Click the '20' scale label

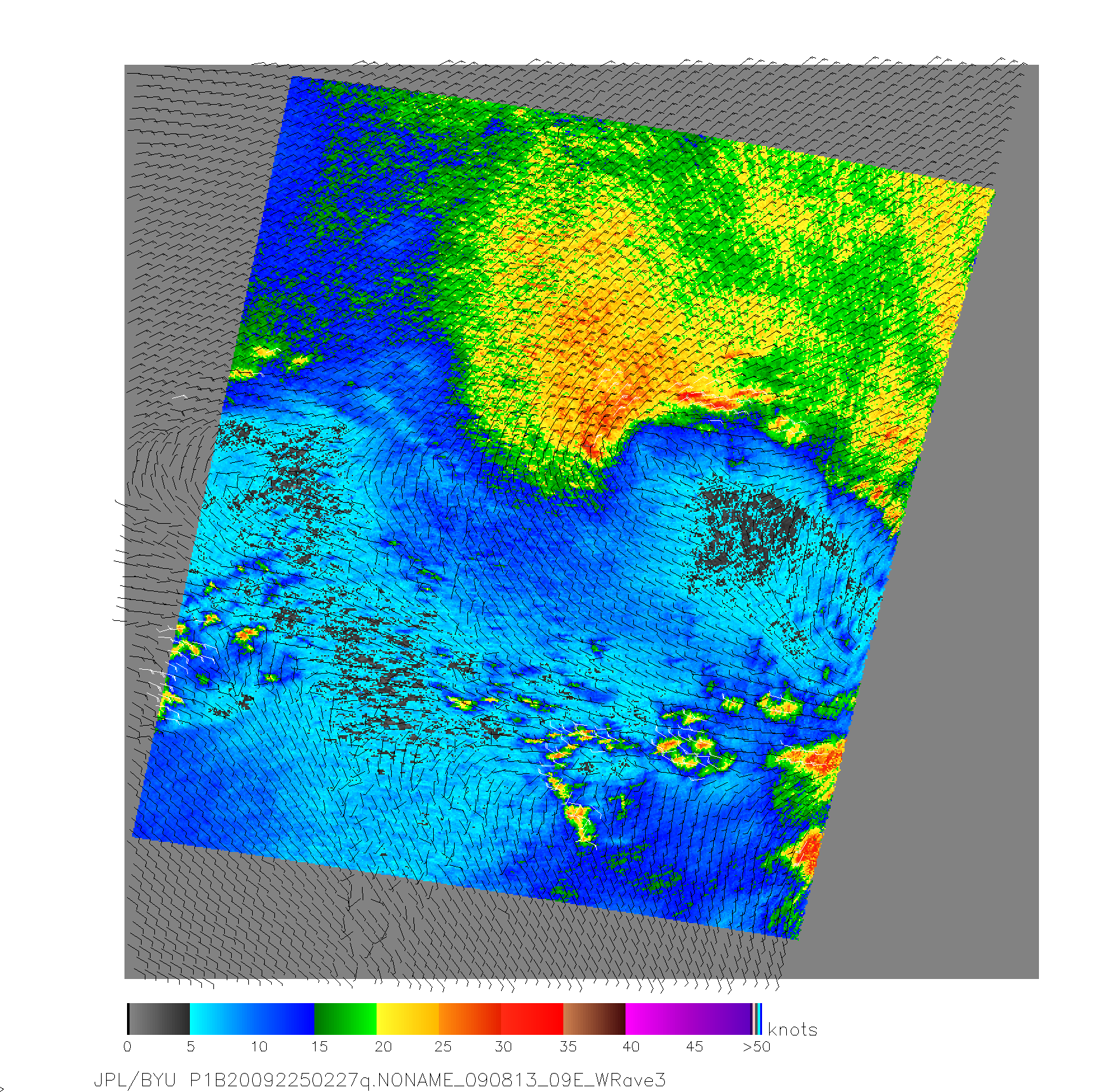(x=383, y=1046)
